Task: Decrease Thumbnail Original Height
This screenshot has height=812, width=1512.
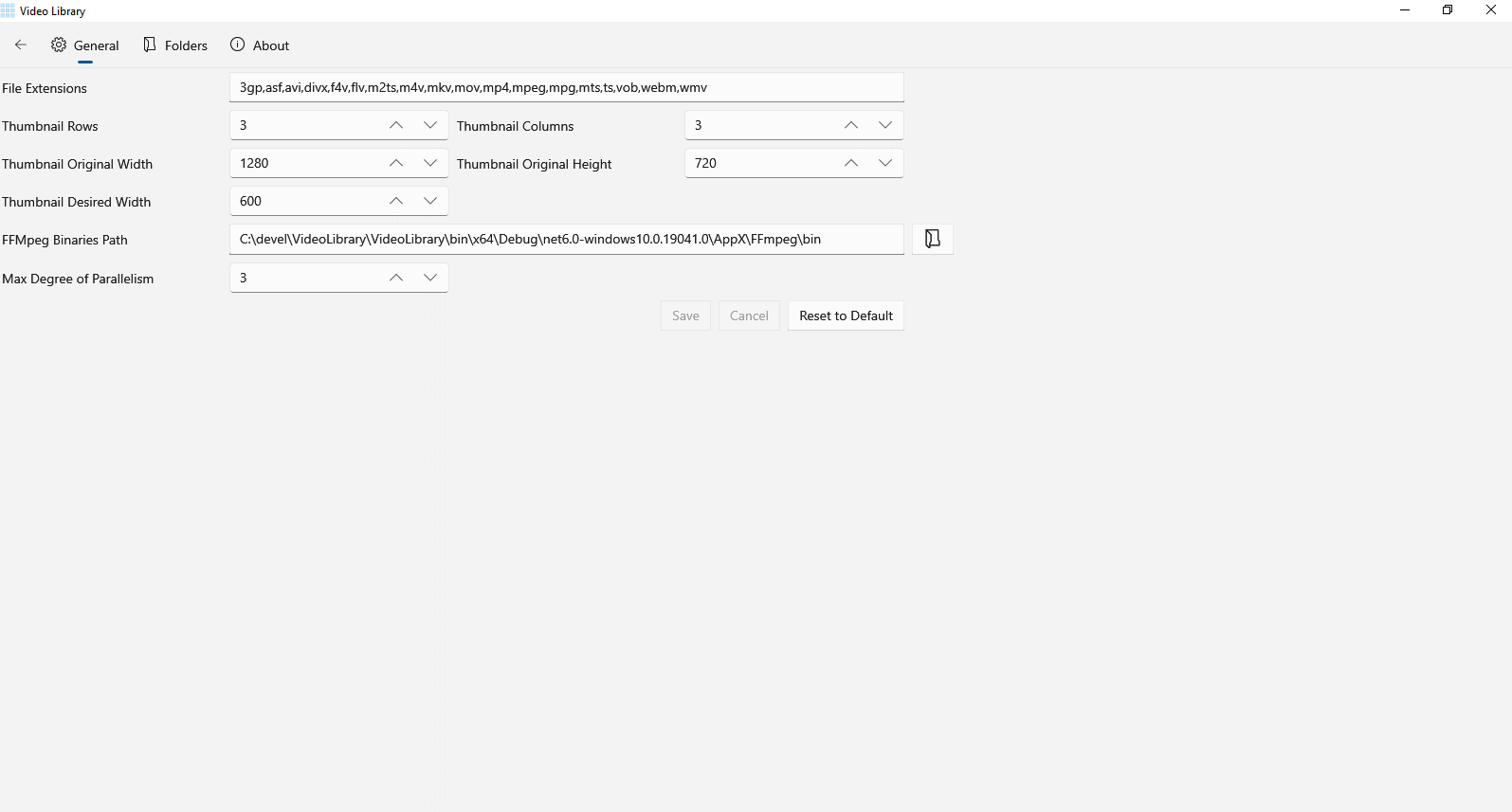Action: [885, 163]
